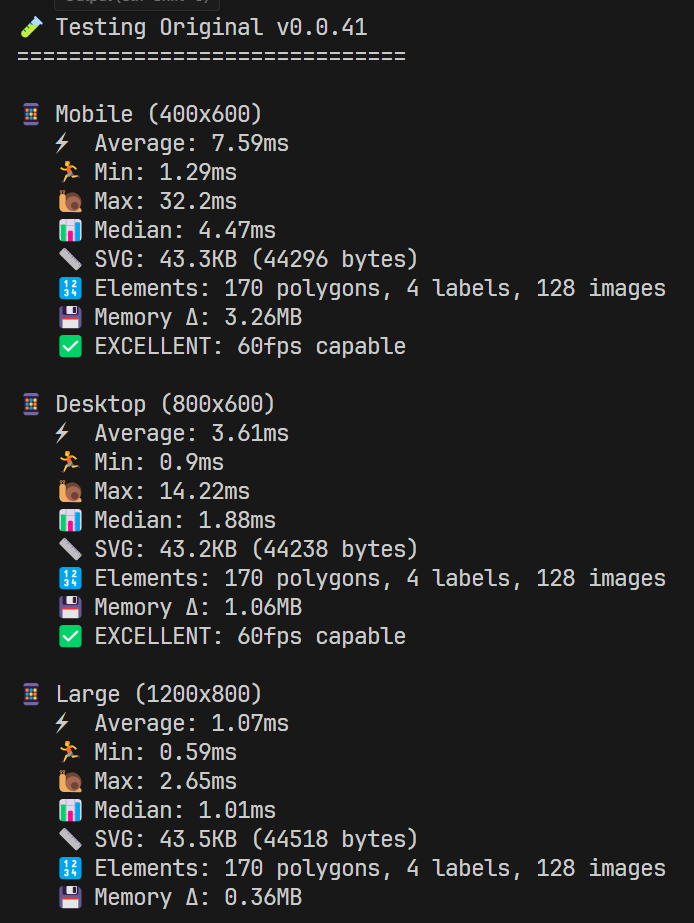Click the bar chart icon beside Median: 4.47ms
694x923 pixels.
coord(69,231)
